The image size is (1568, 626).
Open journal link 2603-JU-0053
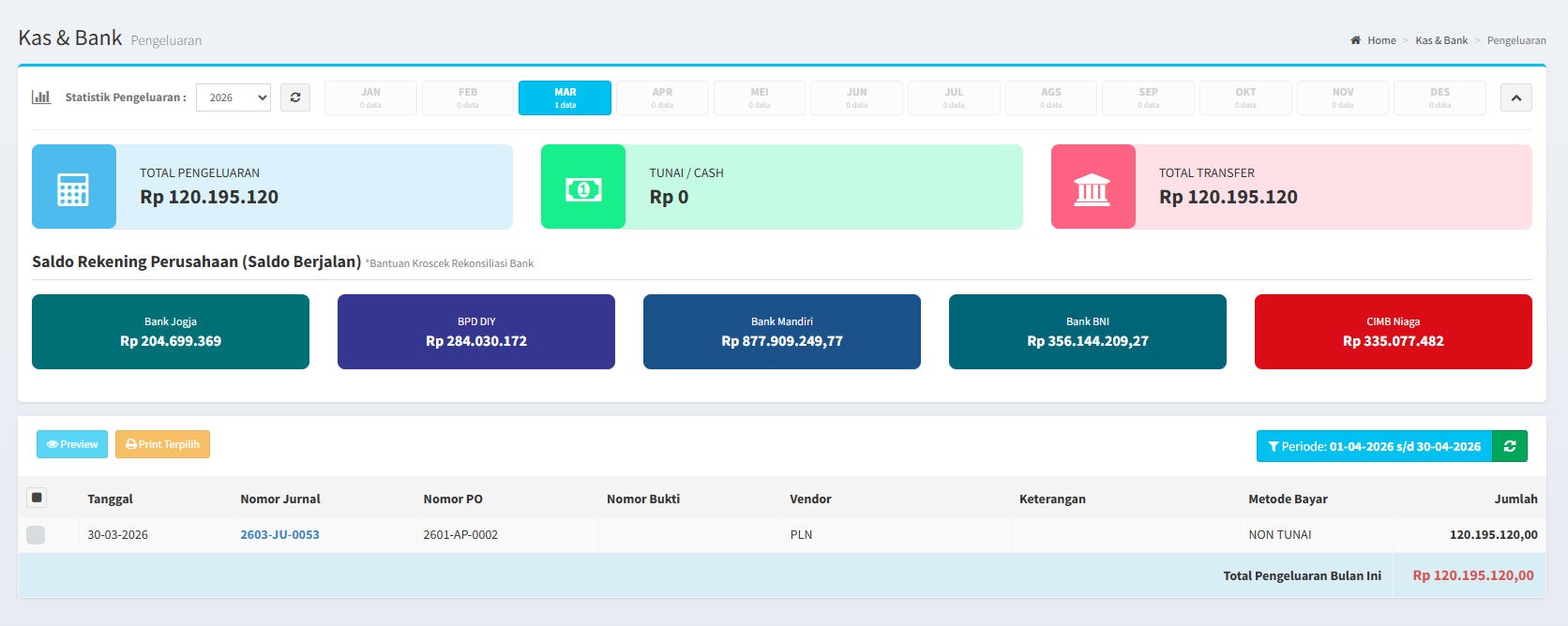279,535
